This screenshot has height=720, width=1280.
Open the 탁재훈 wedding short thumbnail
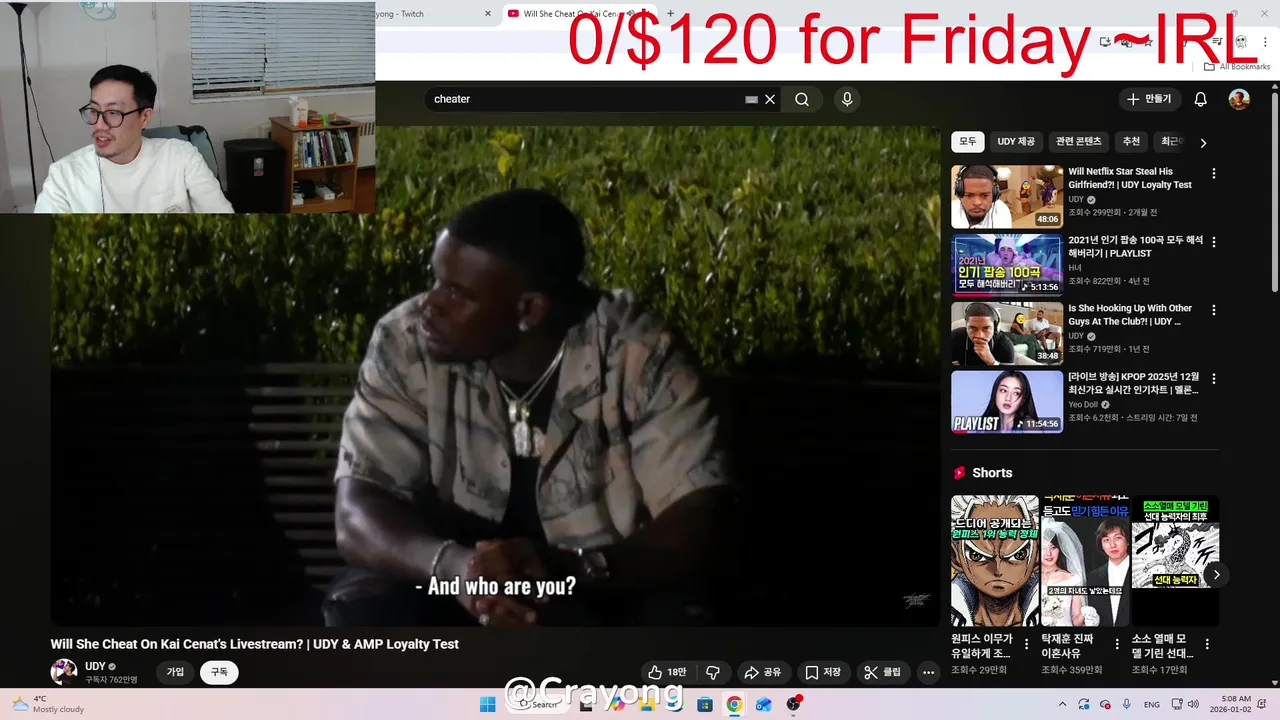(1085, 561)
